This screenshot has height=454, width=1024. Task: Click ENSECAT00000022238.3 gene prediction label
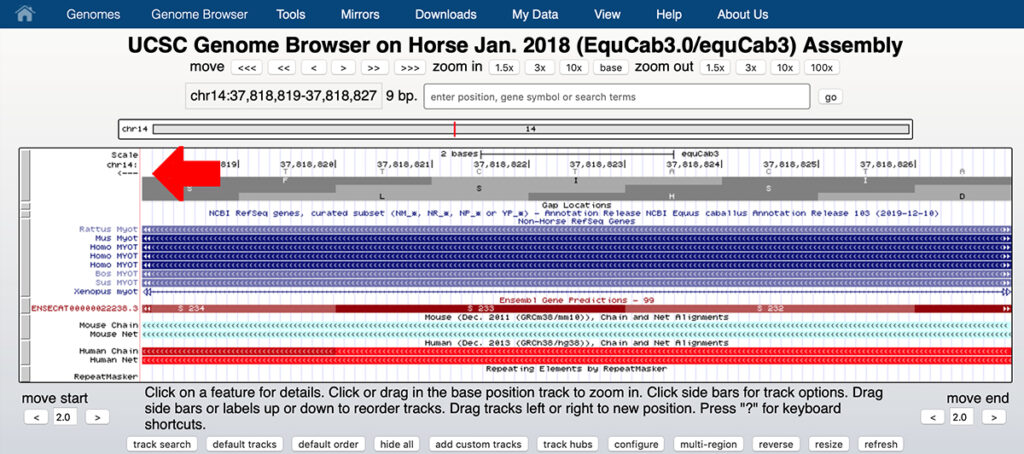[x=85, y=308]
